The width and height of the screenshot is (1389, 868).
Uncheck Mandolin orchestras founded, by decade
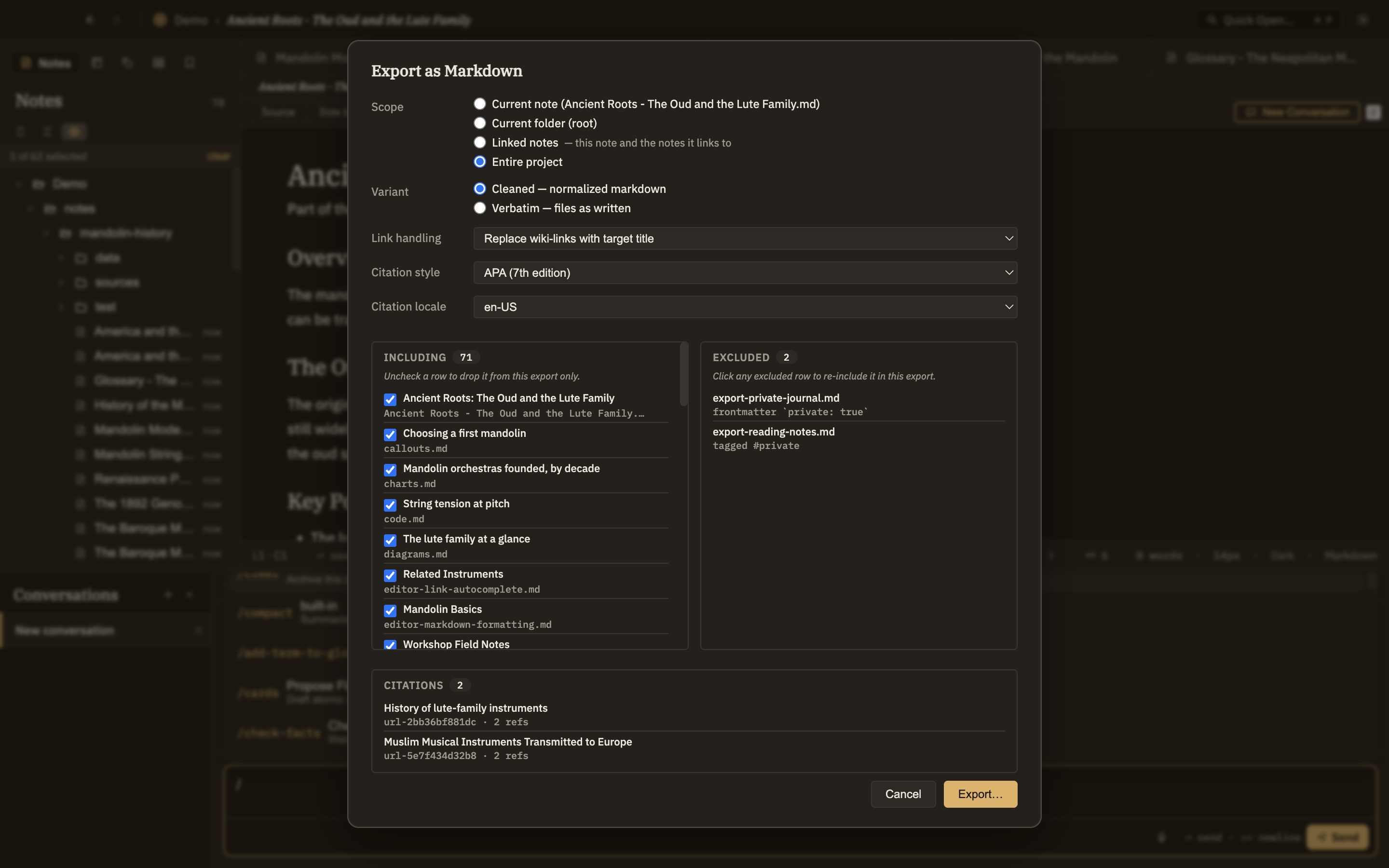(x=390, y=470)
